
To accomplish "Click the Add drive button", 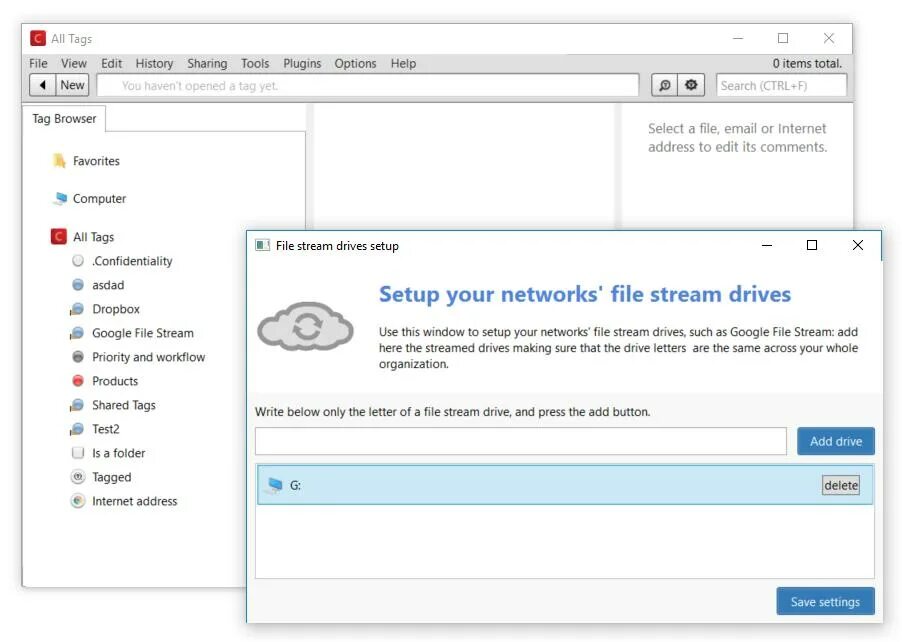I will (836, 441).
